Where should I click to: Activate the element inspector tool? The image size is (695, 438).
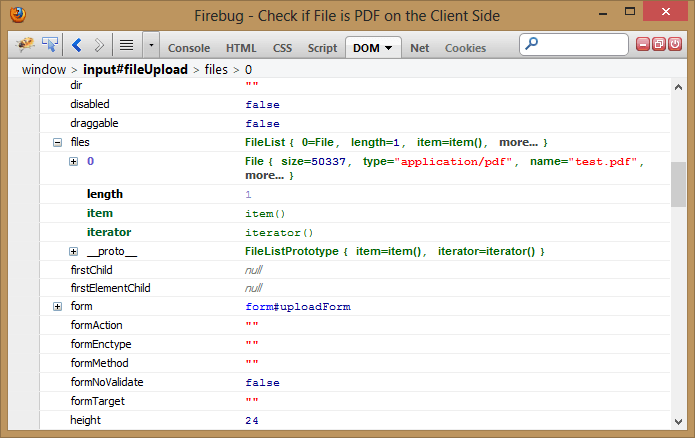point(50,46)
